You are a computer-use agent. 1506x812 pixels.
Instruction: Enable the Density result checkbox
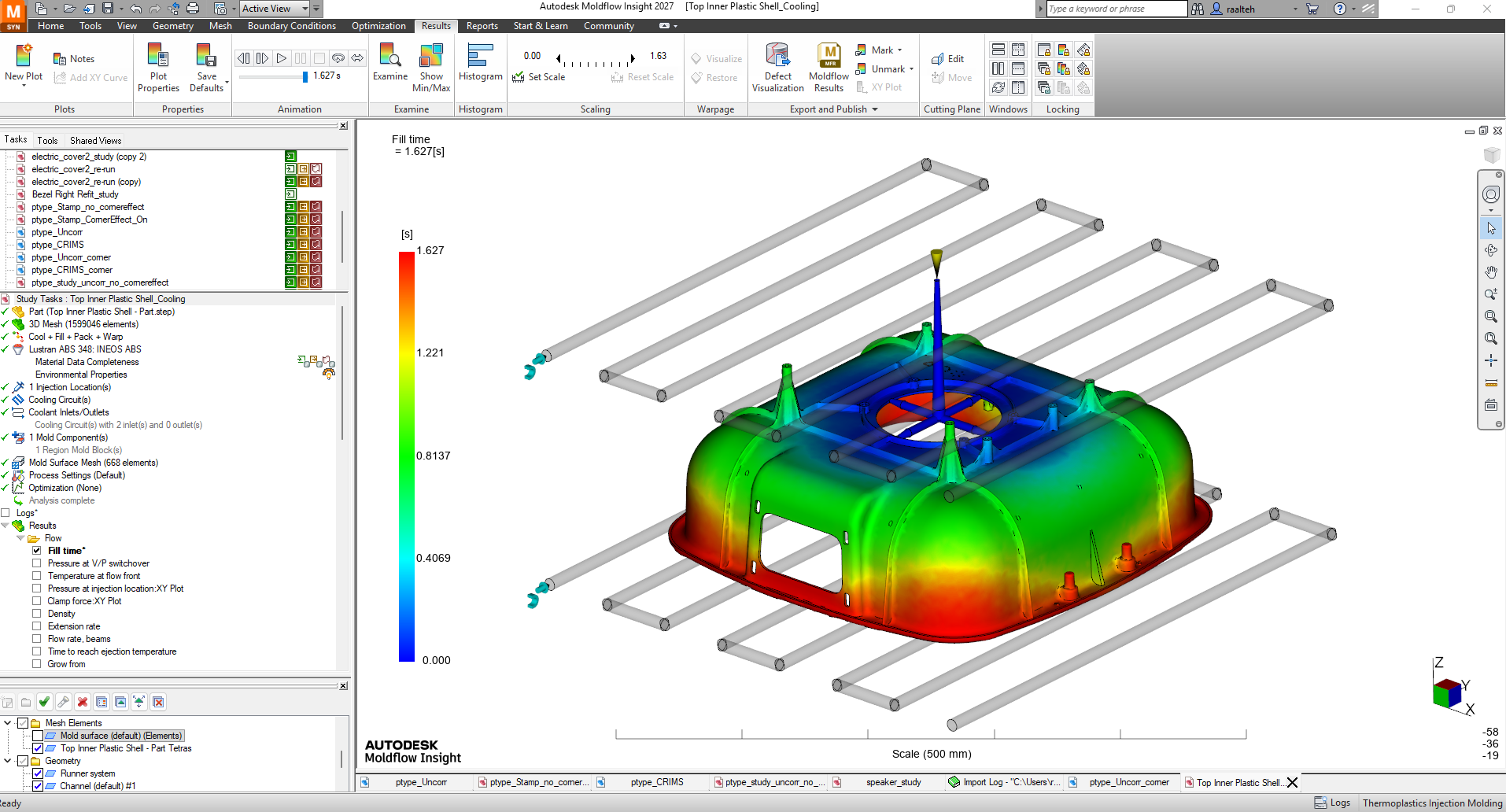click(37, 614)
